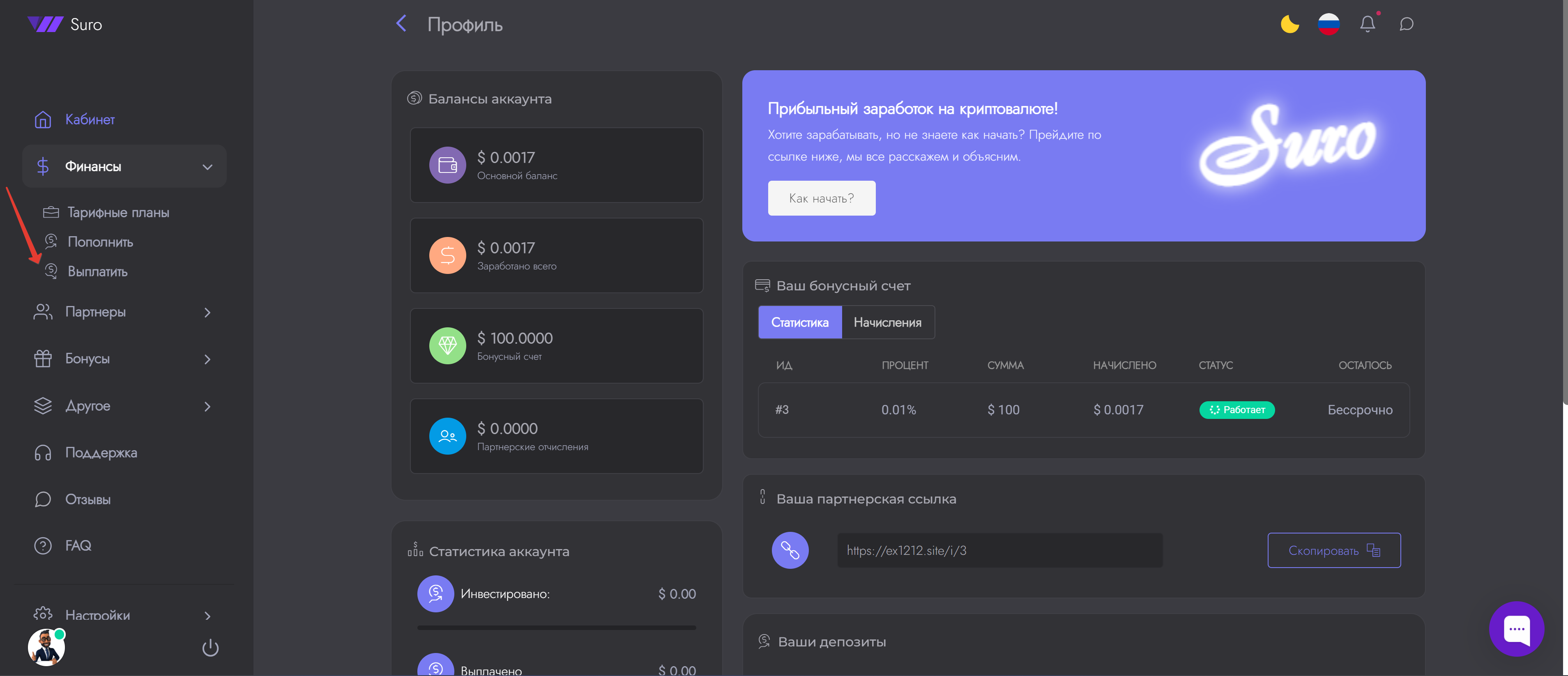Open Тарифные планы menu item

(x=118, y=212)
